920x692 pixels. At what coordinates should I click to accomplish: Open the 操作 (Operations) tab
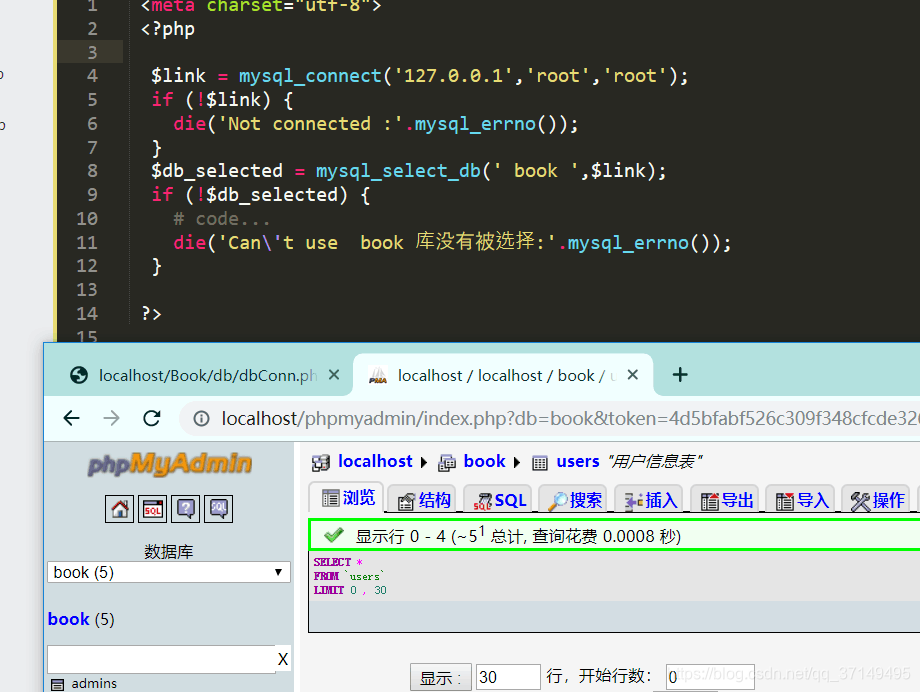[x=877, y=500]
